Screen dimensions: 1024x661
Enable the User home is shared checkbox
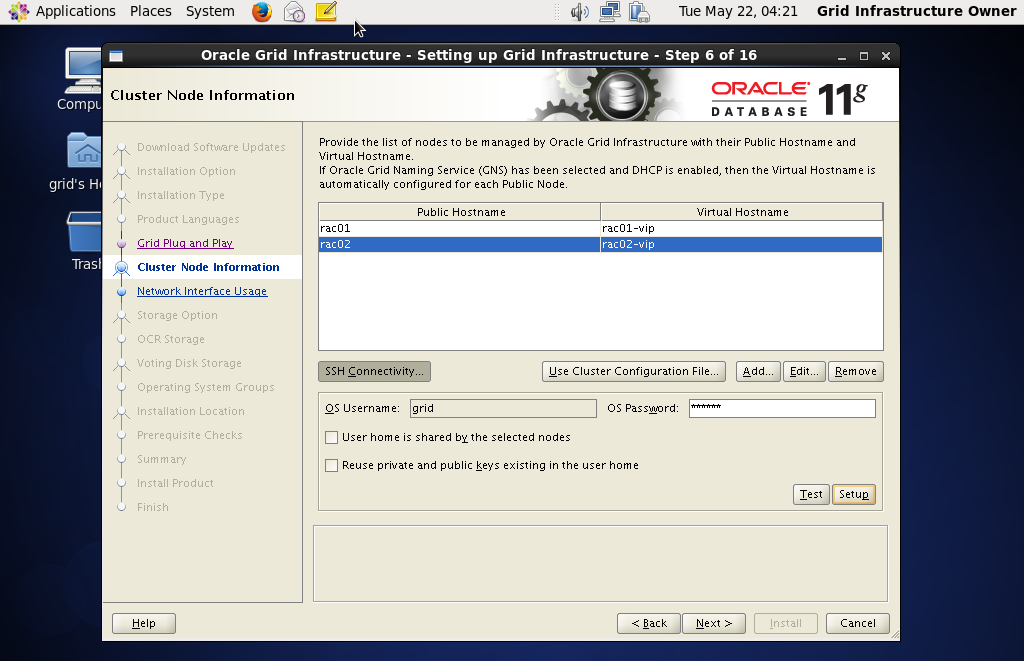[x=331, y=437]
